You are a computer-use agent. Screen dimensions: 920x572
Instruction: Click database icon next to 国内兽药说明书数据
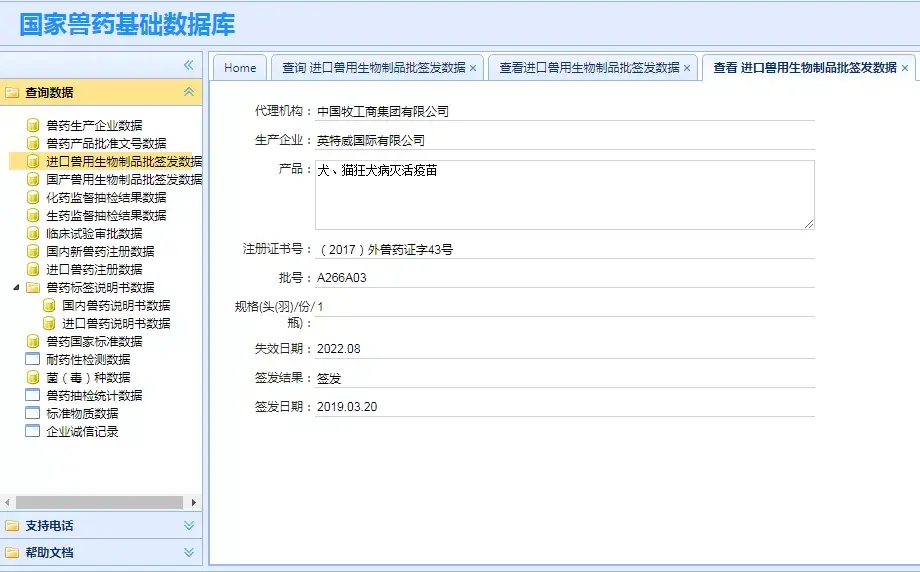coord(49,305)
